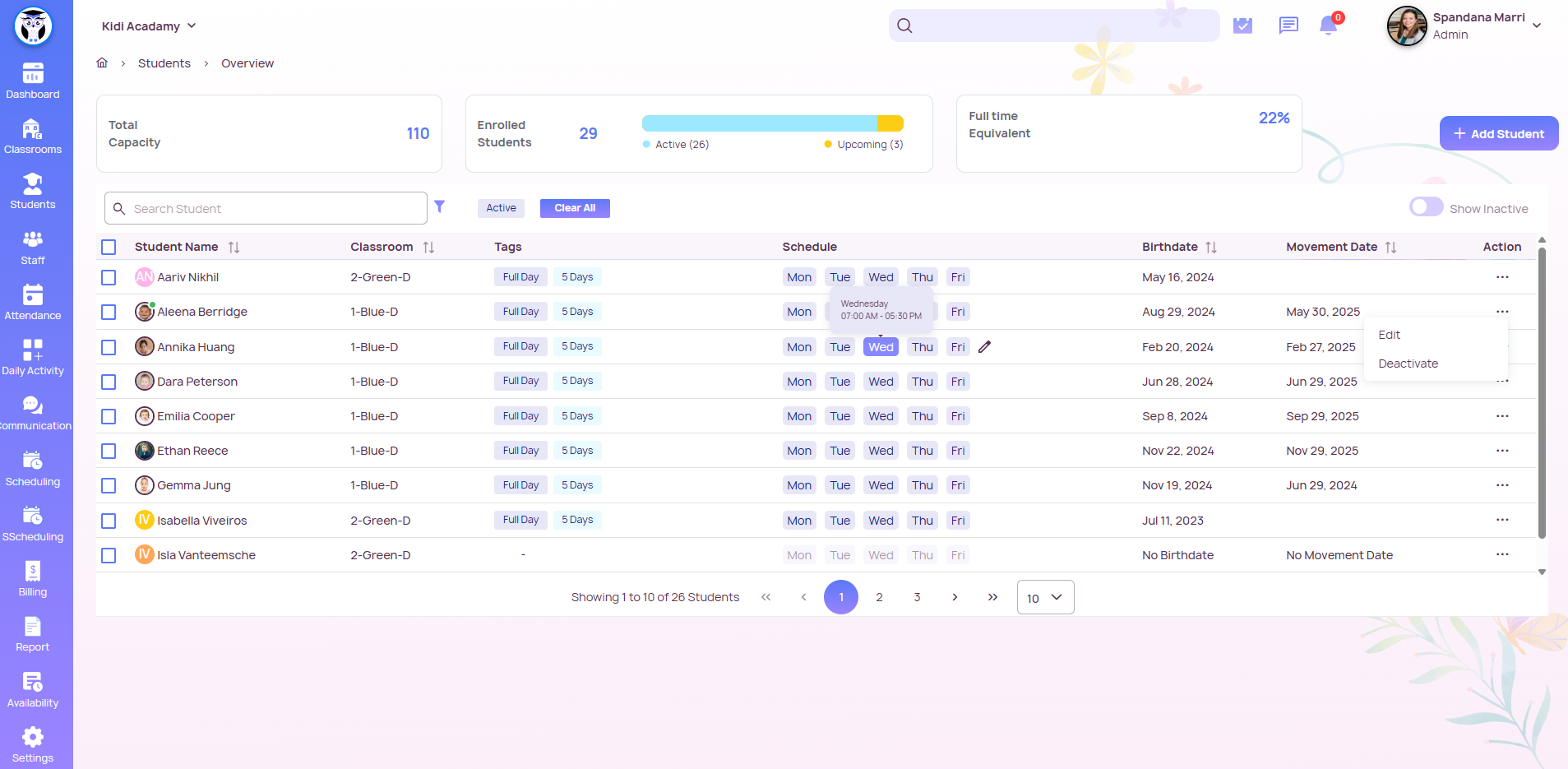The image size is (1568, 769).
Task: Click the Add Student button
Action: click(1498, 133)
